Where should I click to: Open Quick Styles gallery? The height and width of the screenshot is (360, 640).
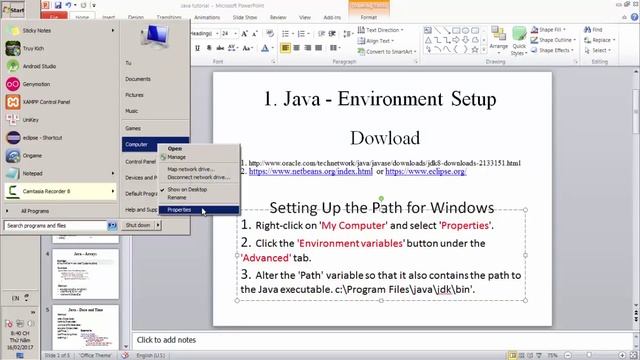[519, 41]
